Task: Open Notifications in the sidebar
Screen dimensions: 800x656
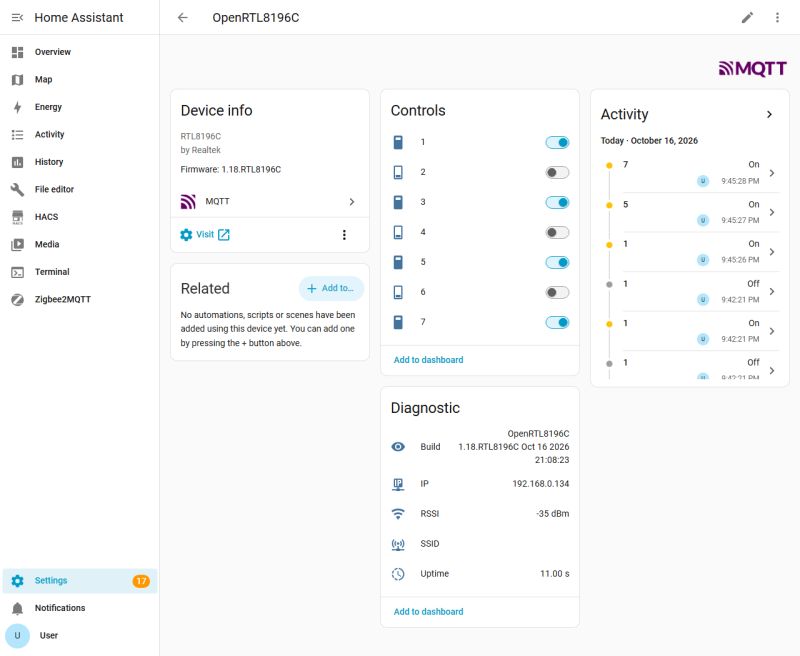Action: 80,608
